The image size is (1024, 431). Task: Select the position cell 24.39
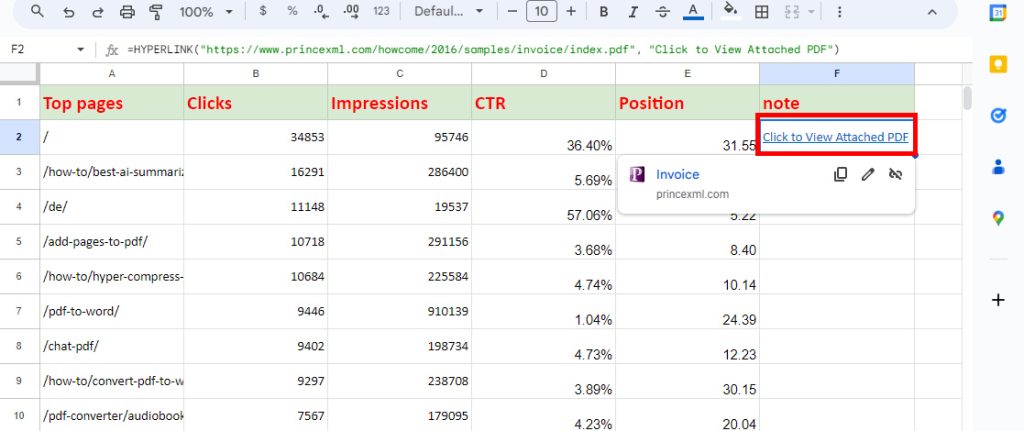pos(688,311)
